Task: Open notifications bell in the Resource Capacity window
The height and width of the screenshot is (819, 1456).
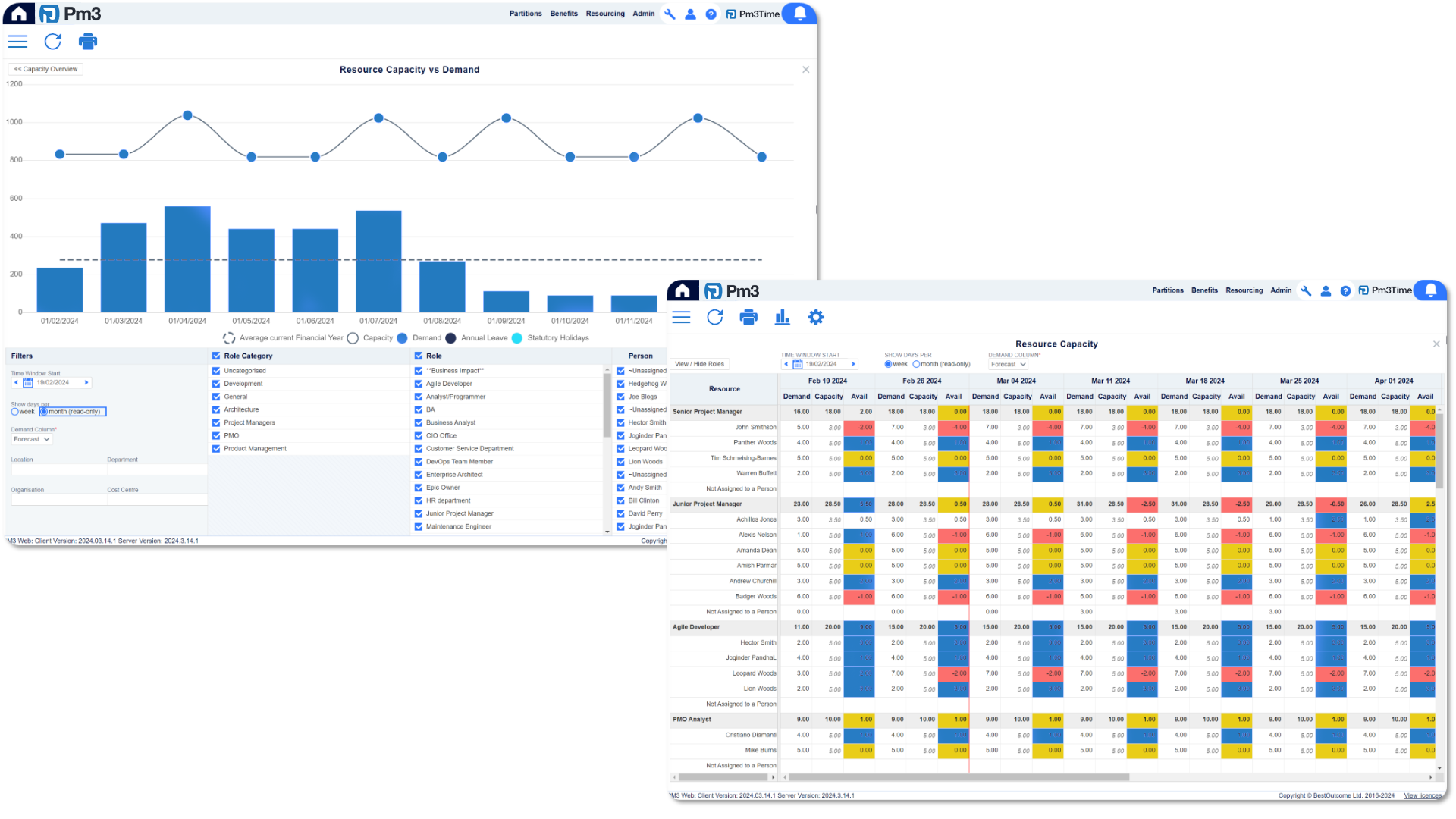Action: coord(1431,290)
